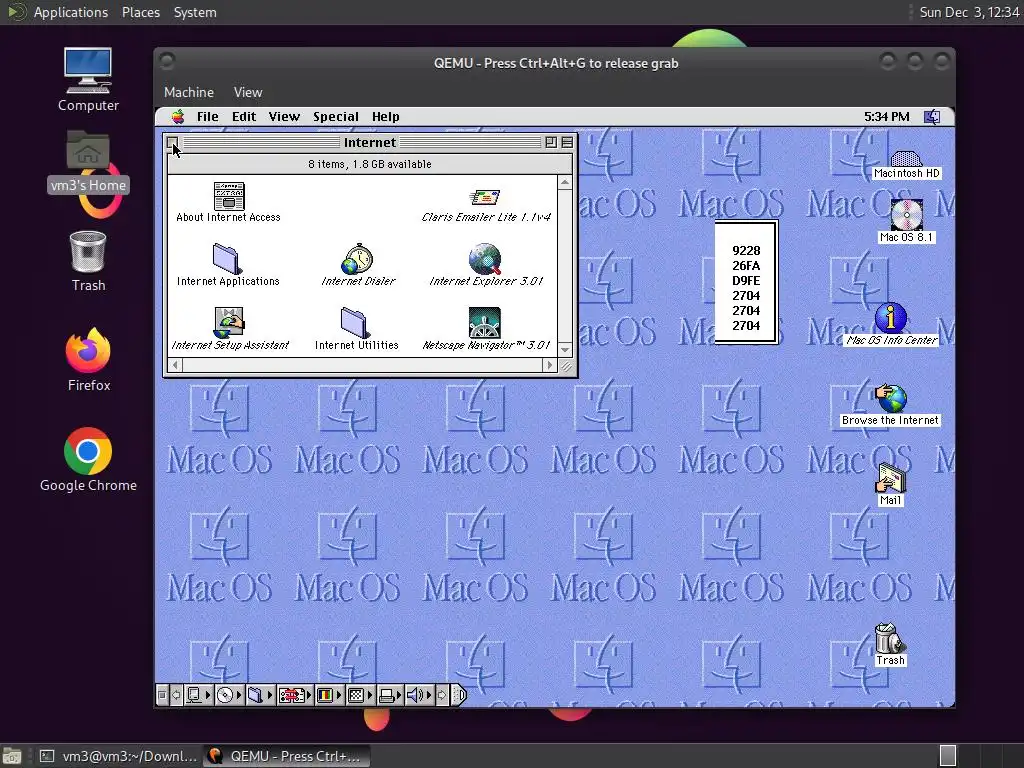Open the Special menu

point(336,117)
